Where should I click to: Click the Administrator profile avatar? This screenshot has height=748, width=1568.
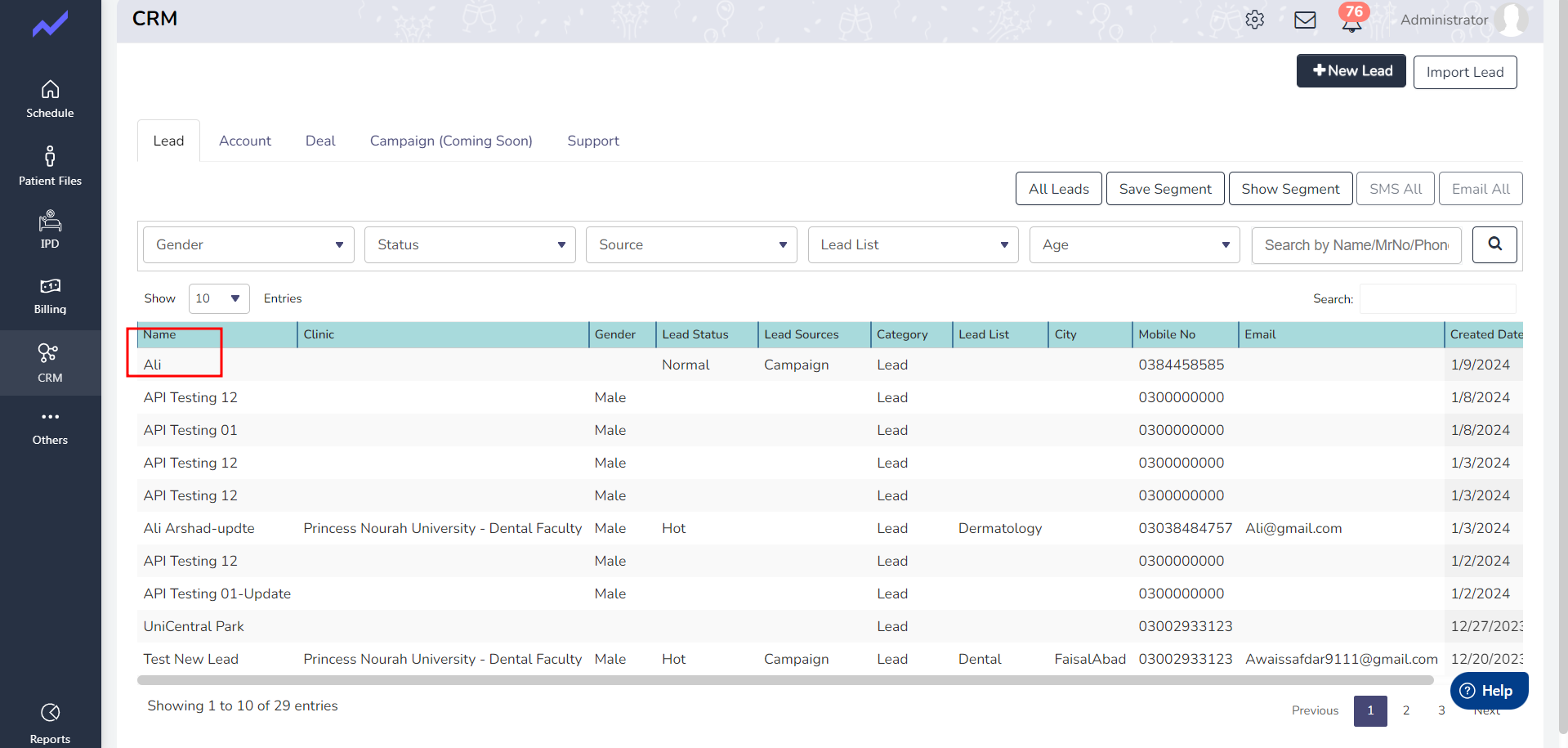pyautogui.click(x=1512, y=20)
